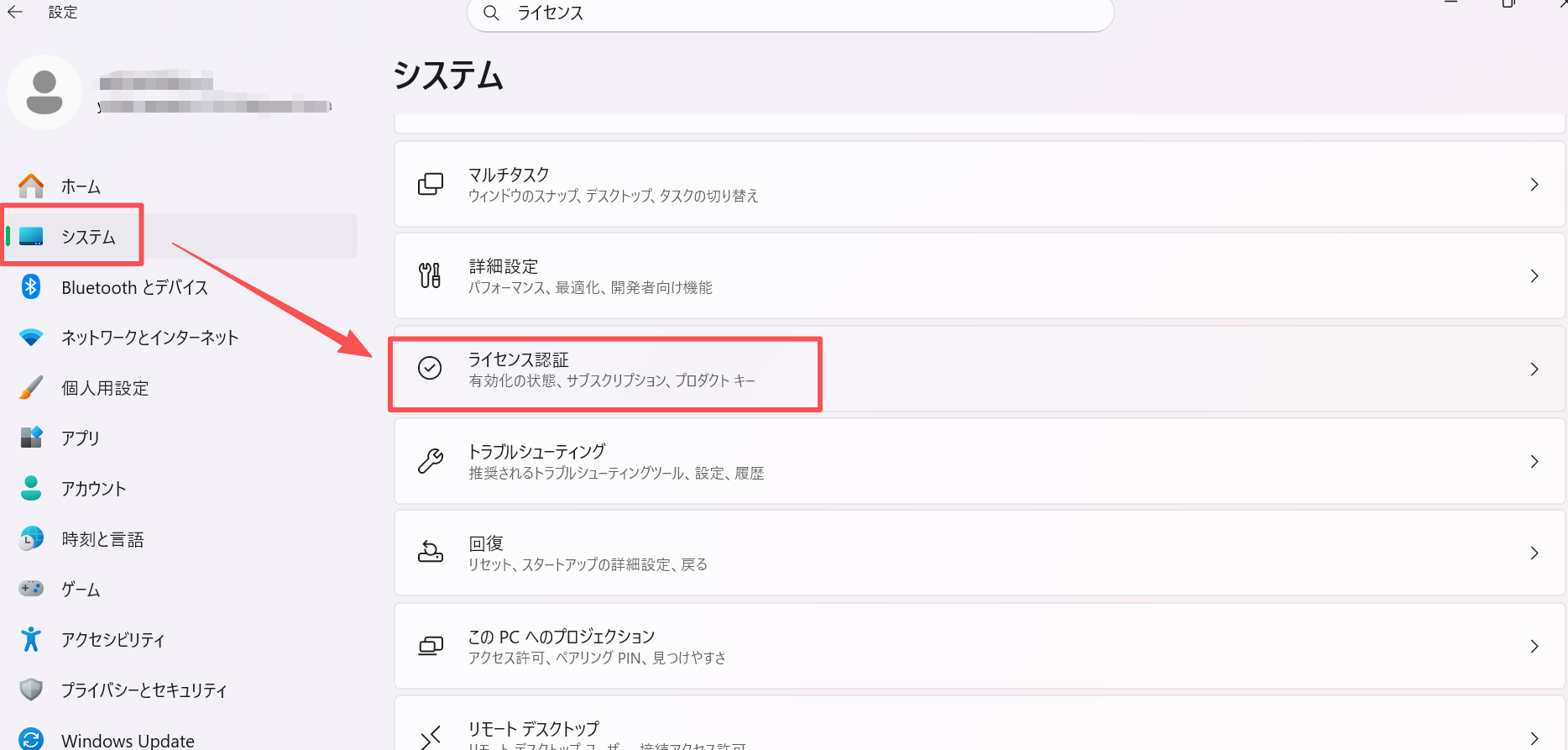Expand the マルチタスク chevron arrow
This screenshot has height=750, width=1568.
click(1534, 184)
